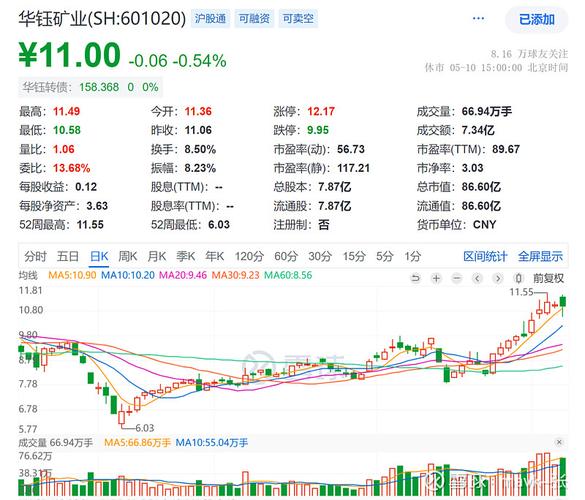Click the 跌停 value 9.95
Screen dimensions: 585x500
coord(318,130)
